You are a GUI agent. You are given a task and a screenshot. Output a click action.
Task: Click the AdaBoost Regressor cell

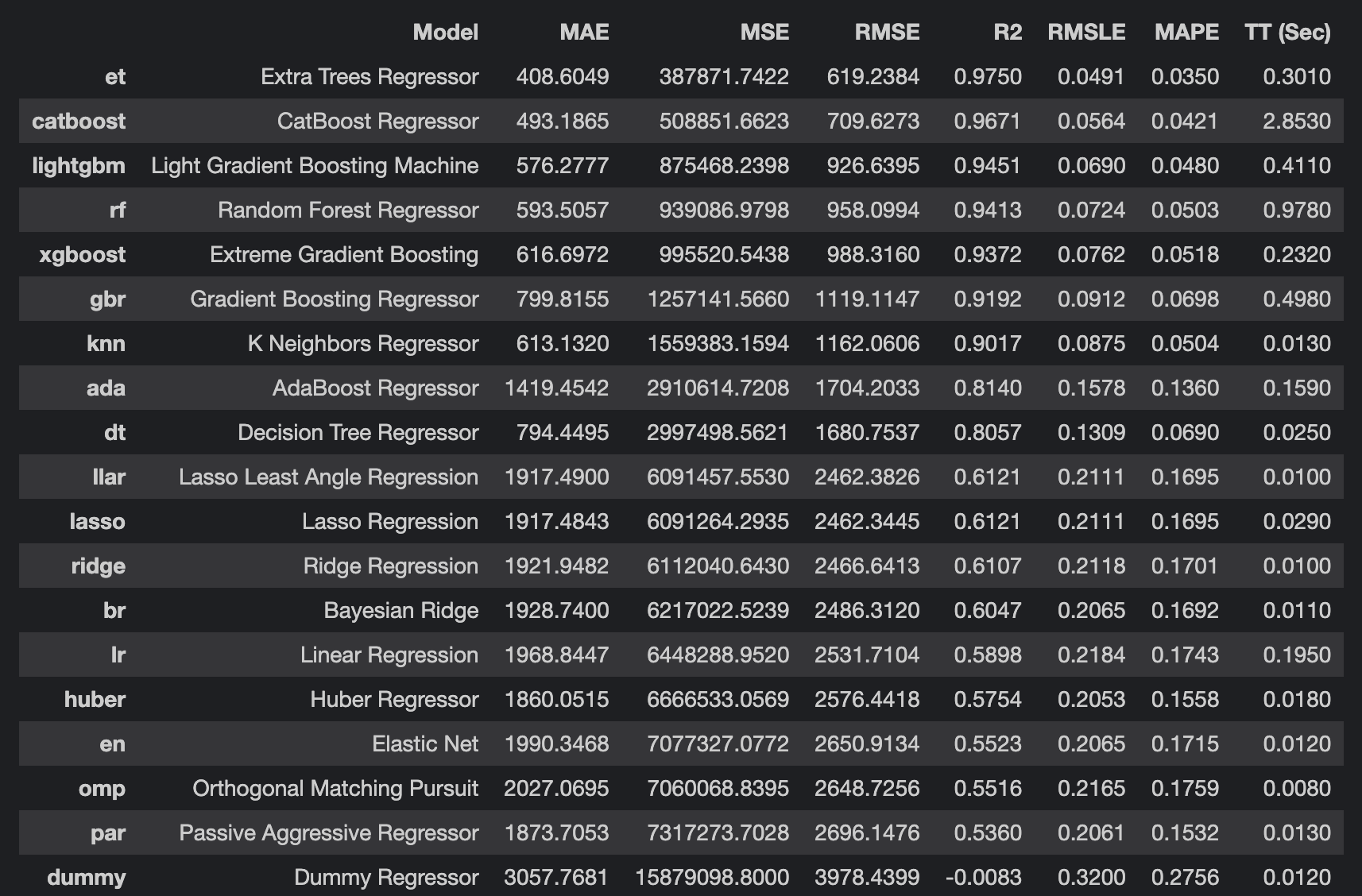(375, 388)
